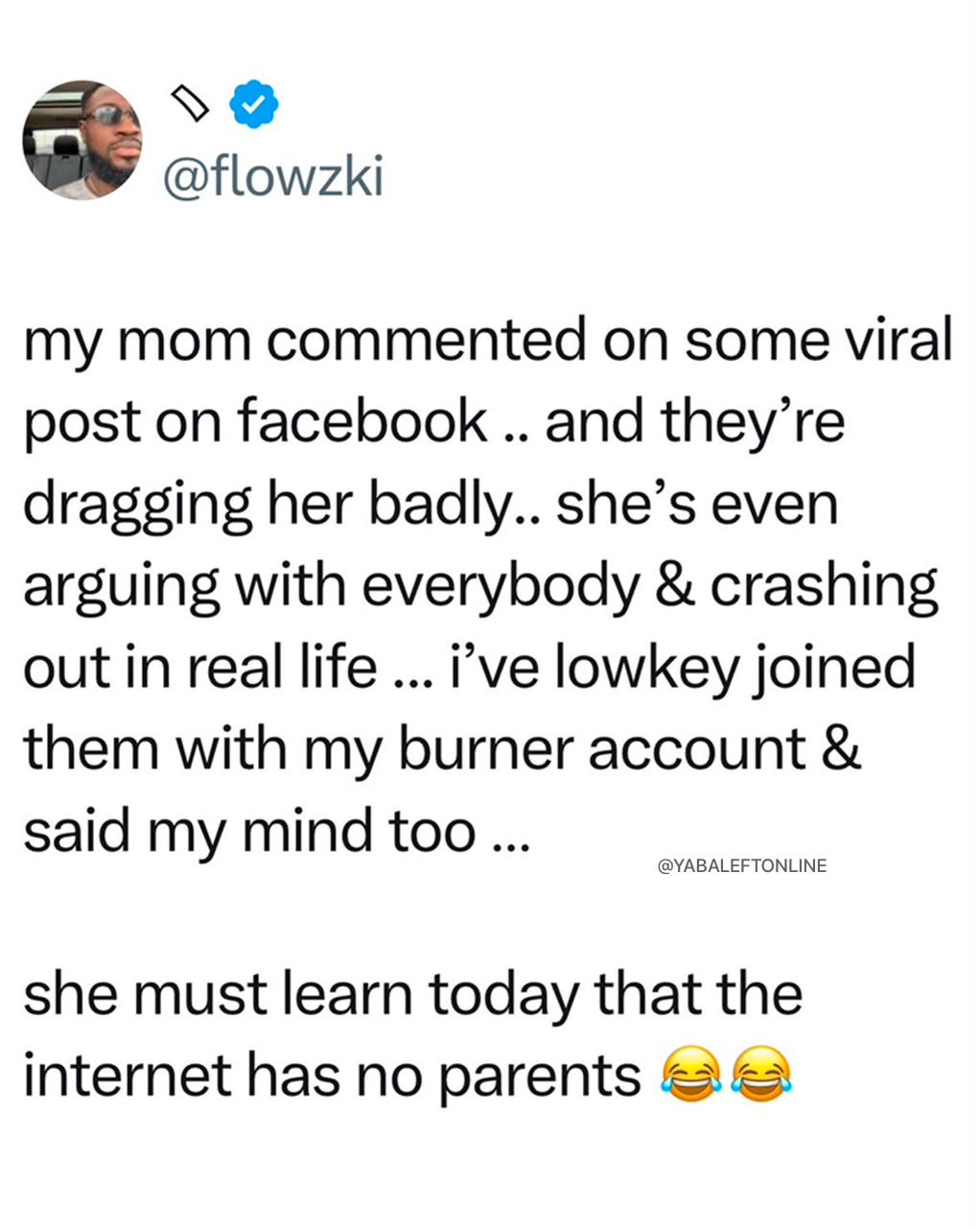Click the ampersand after "burner account"

click(x=842, y=748)
